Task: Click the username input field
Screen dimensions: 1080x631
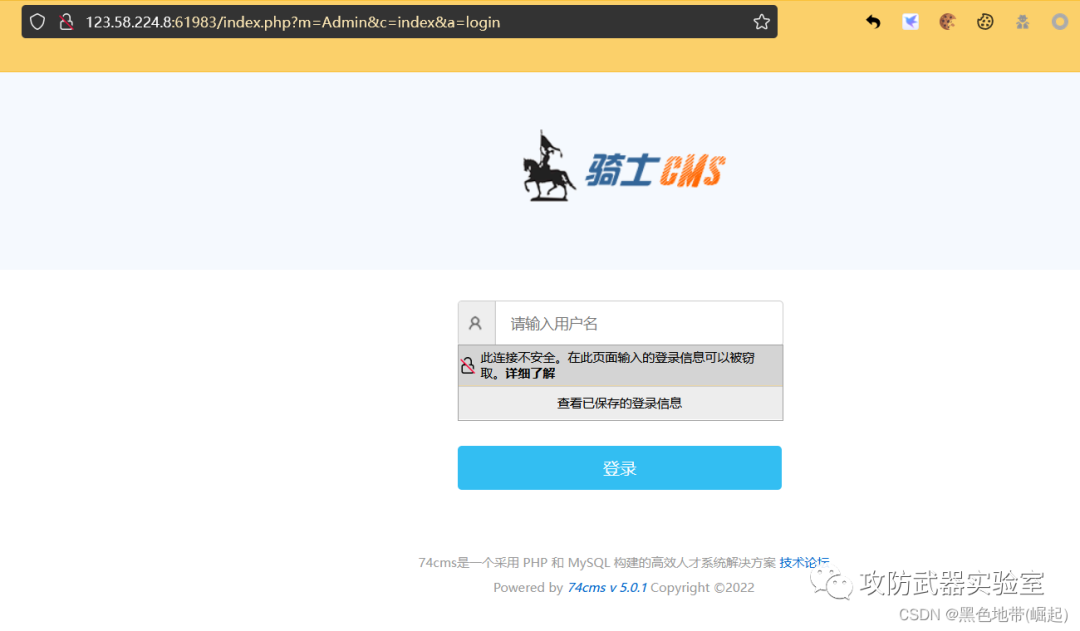Action: (638, 323)
